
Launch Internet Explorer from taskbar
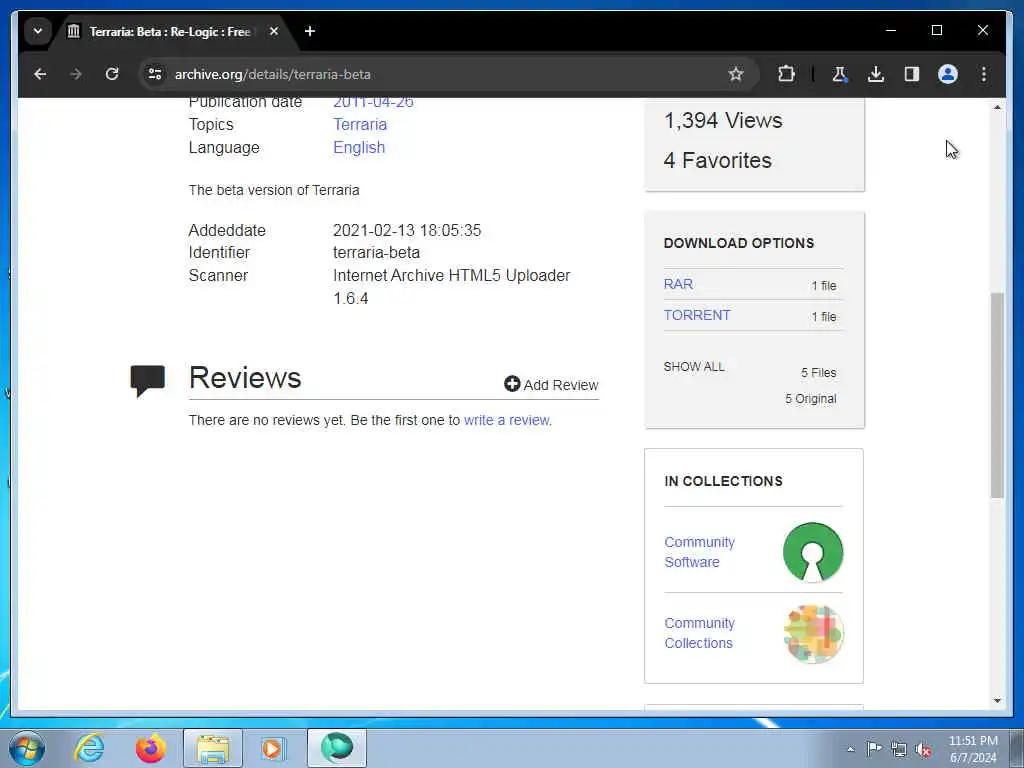pos(89,748)
